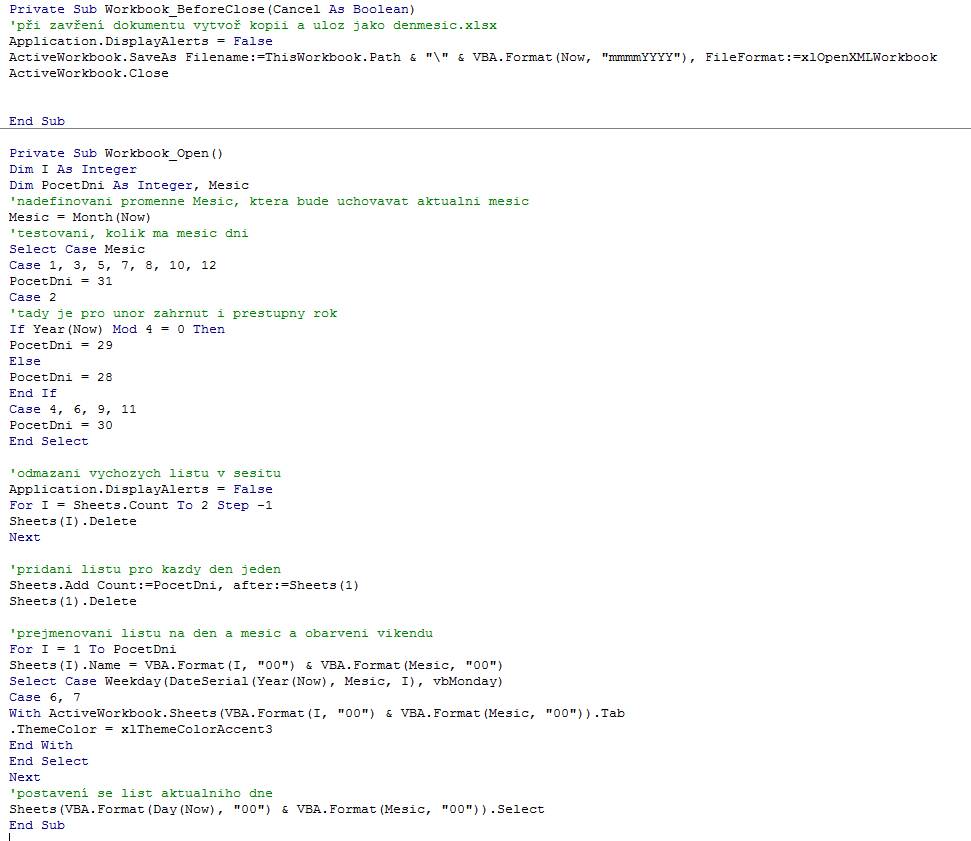Click the last 'End Sub' line
This screenshot has height=841, width=971.
click(x=37, y=826)
